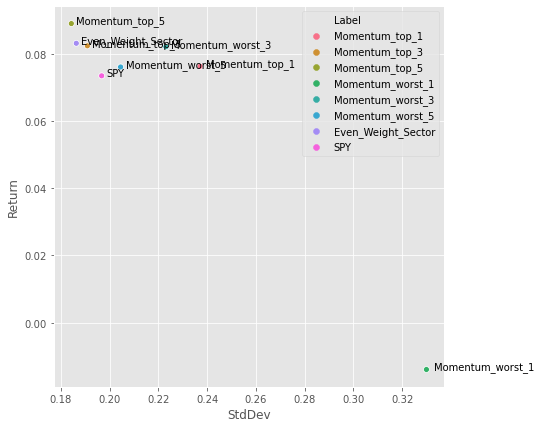Click the Momentum_top_1 legend color marker
The width and height of the screenshot is (542, 428).
(316, 36)
